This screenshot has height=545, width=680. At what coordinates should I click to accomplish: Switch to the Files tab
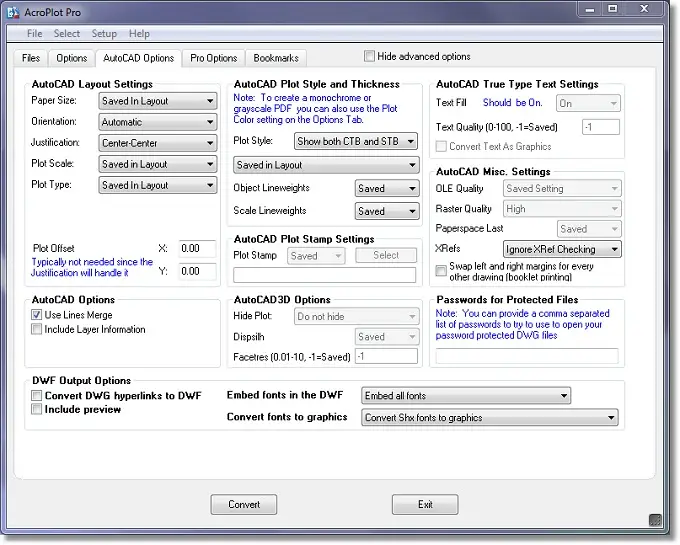click(x=31, y=58)
